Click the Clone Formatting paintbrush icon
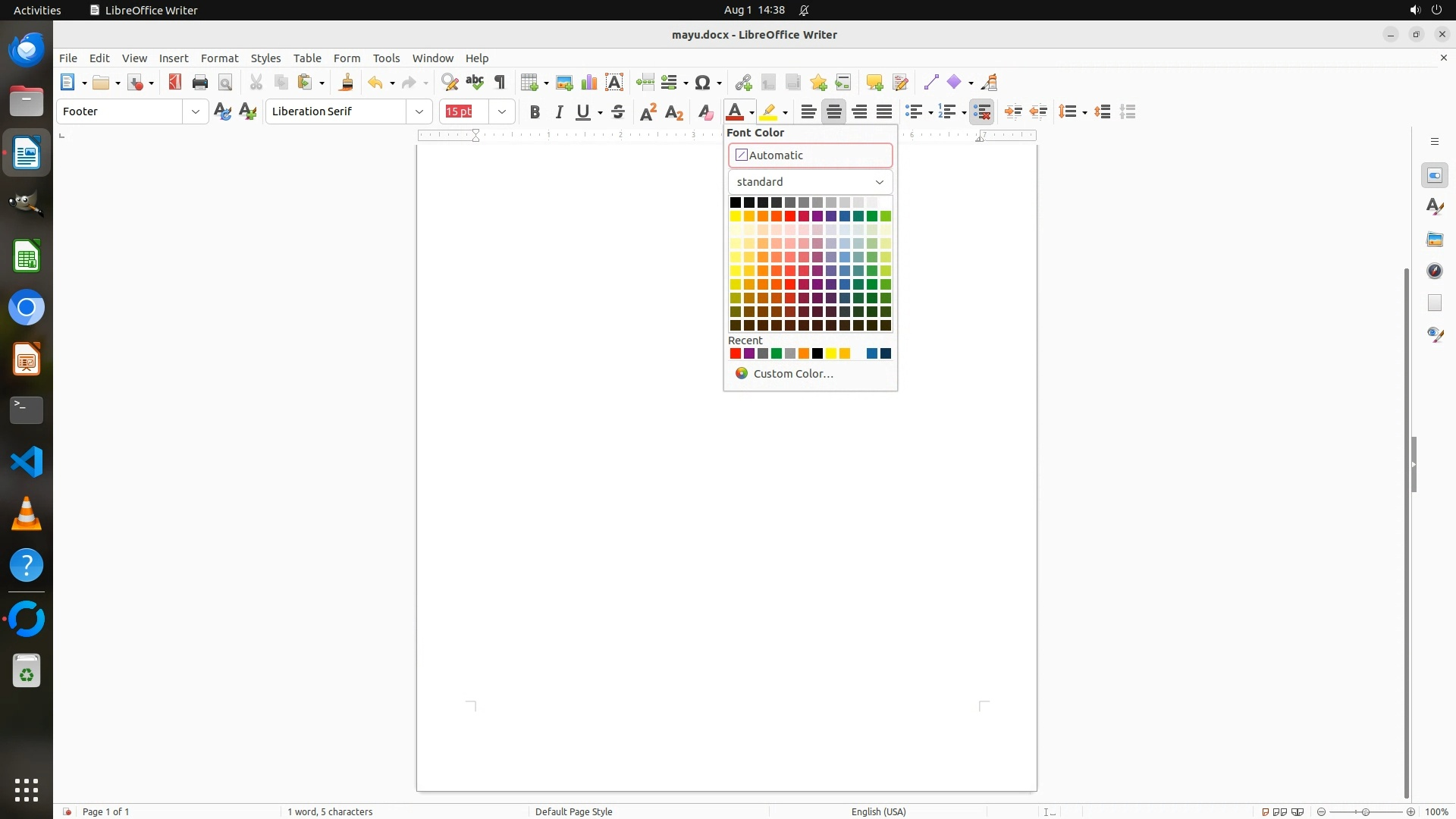 pyautogui.click(x=347, y=83)
